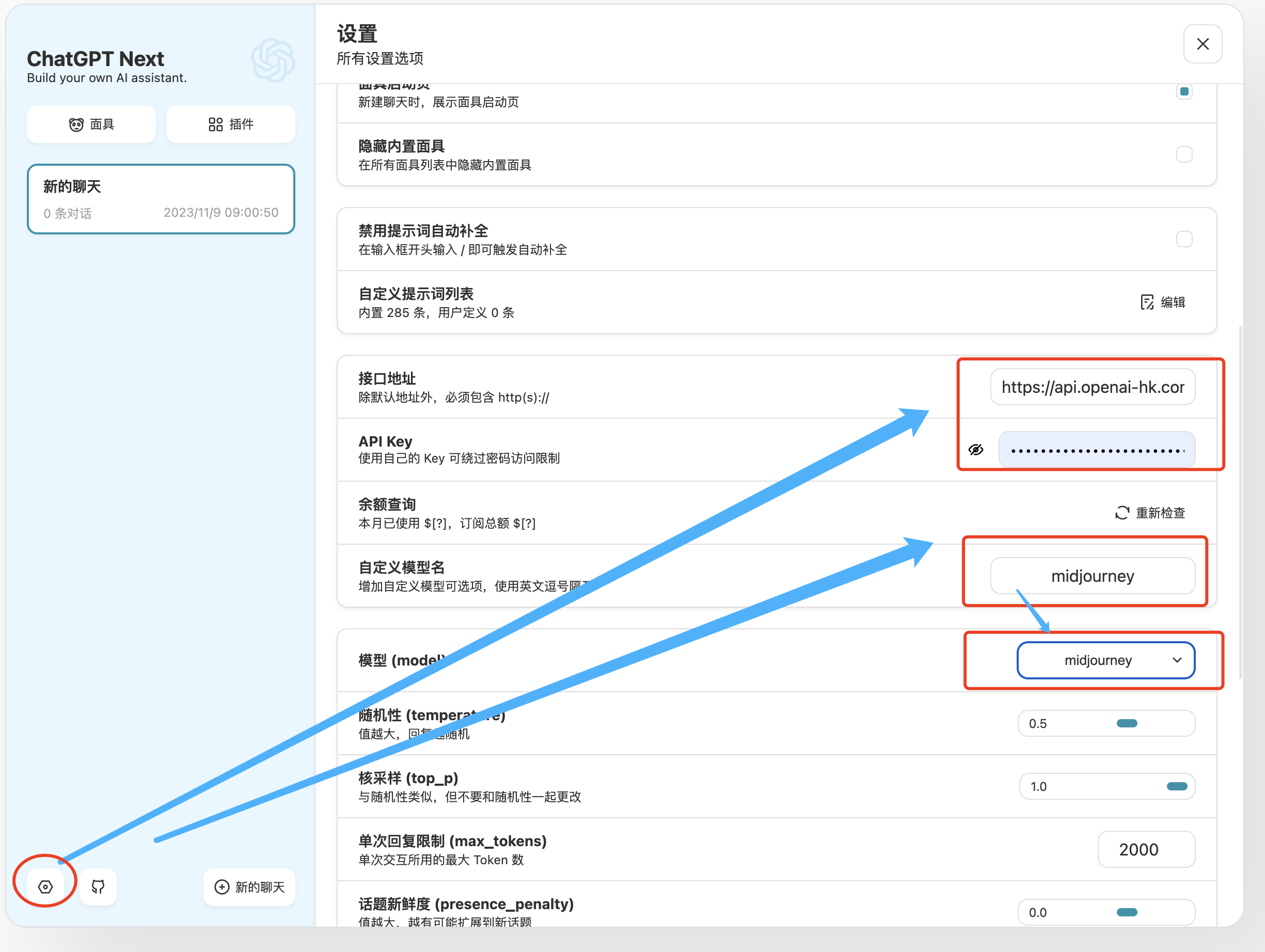Click the max_tokens 2000 input

click(1146, 849)
